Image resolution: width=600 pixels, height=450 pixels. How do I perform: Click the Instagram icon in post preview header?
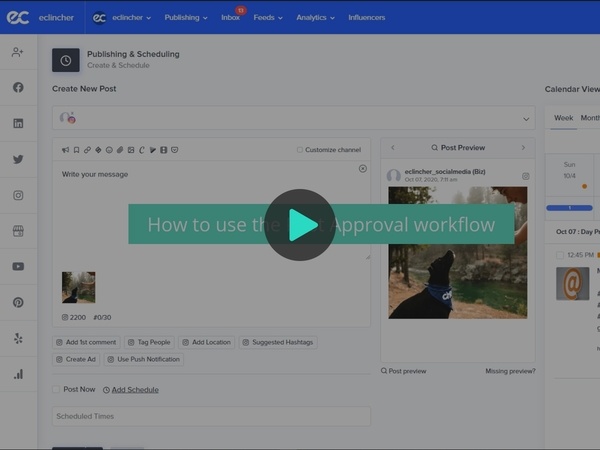pos(526,176)
